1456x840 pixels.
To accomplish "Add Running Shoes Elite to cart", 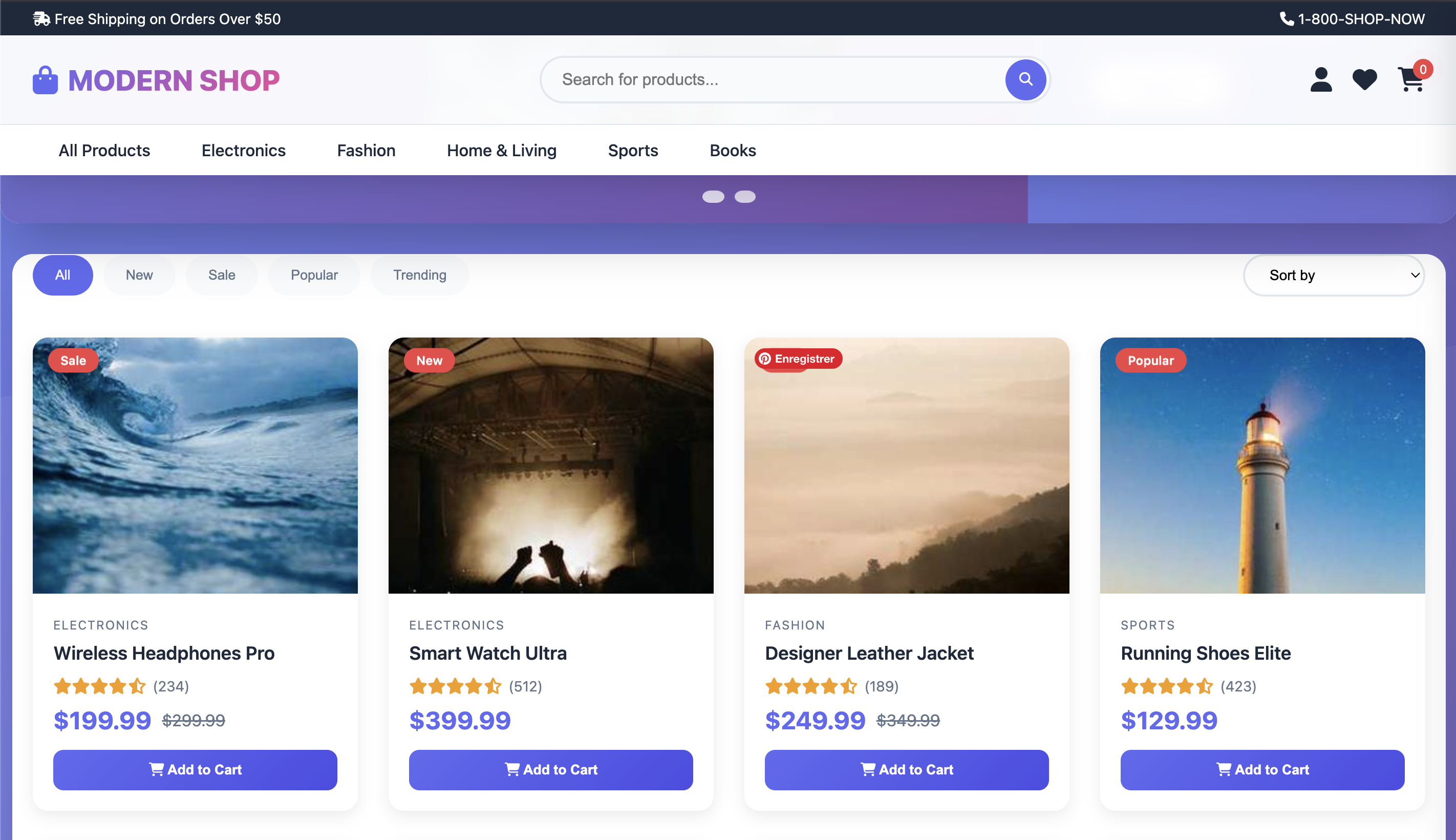I will click(1261, 770).
